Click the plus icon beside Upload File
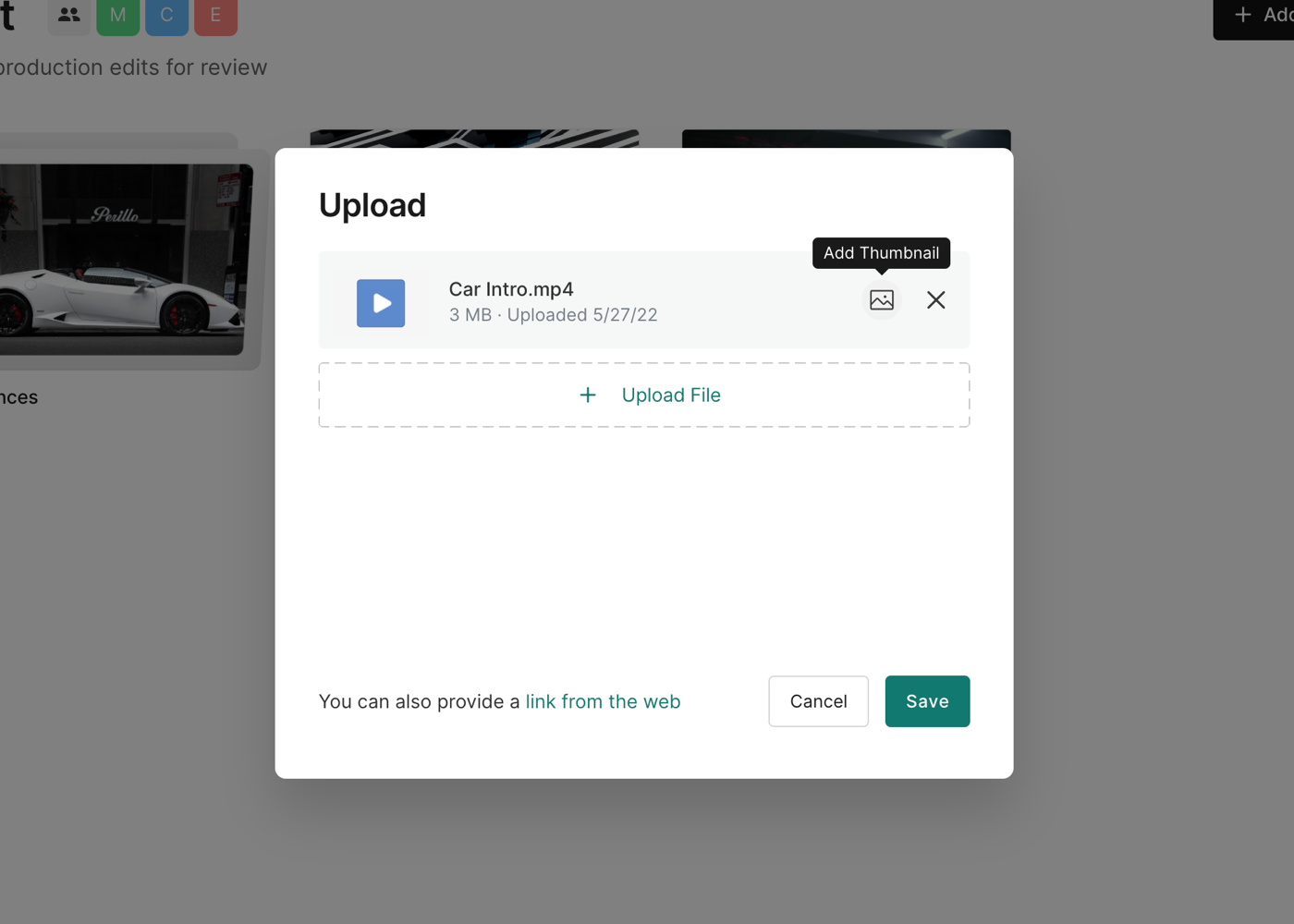 pos(588,395)
